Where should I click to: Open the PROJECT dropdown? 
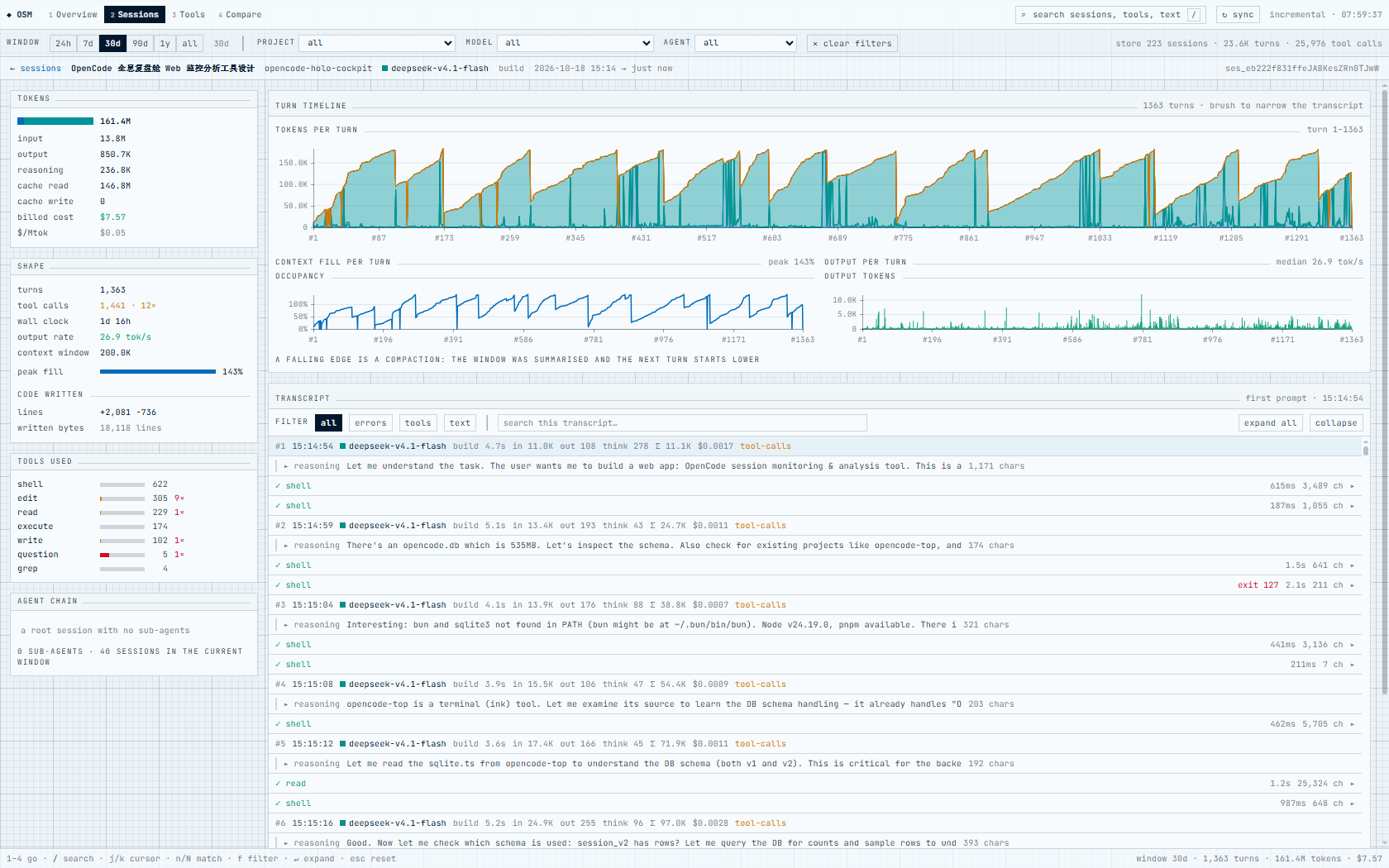point(378,43)
